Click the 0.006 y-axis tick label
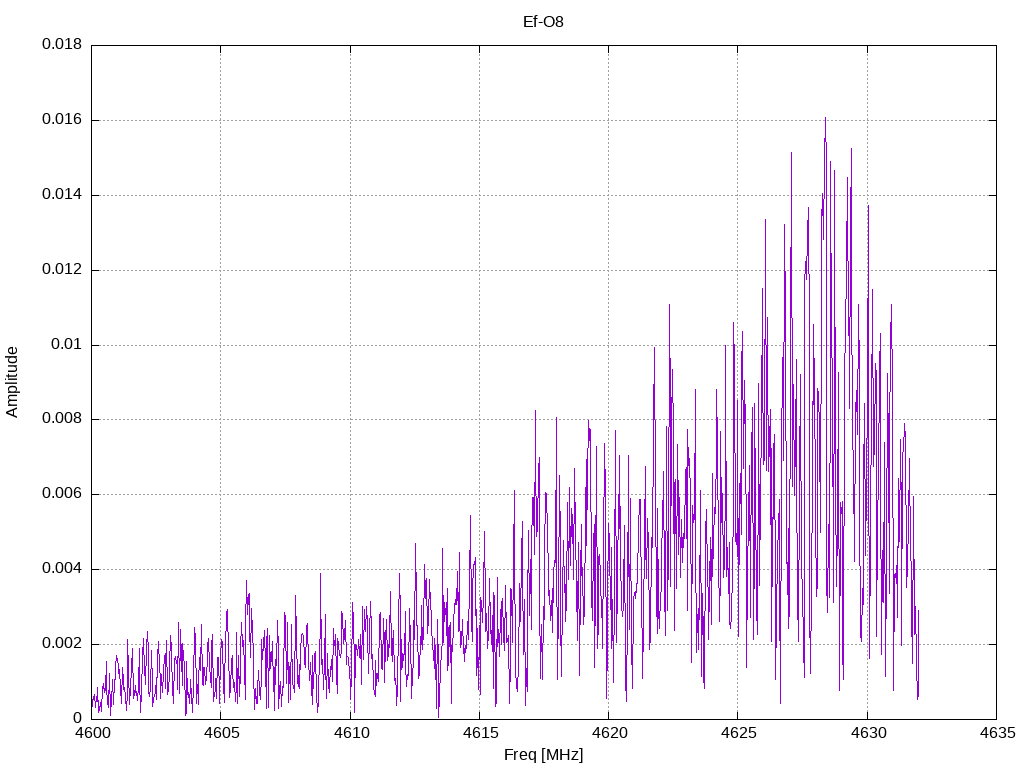This screenshot has width=1024, height=768. point(62,494)
